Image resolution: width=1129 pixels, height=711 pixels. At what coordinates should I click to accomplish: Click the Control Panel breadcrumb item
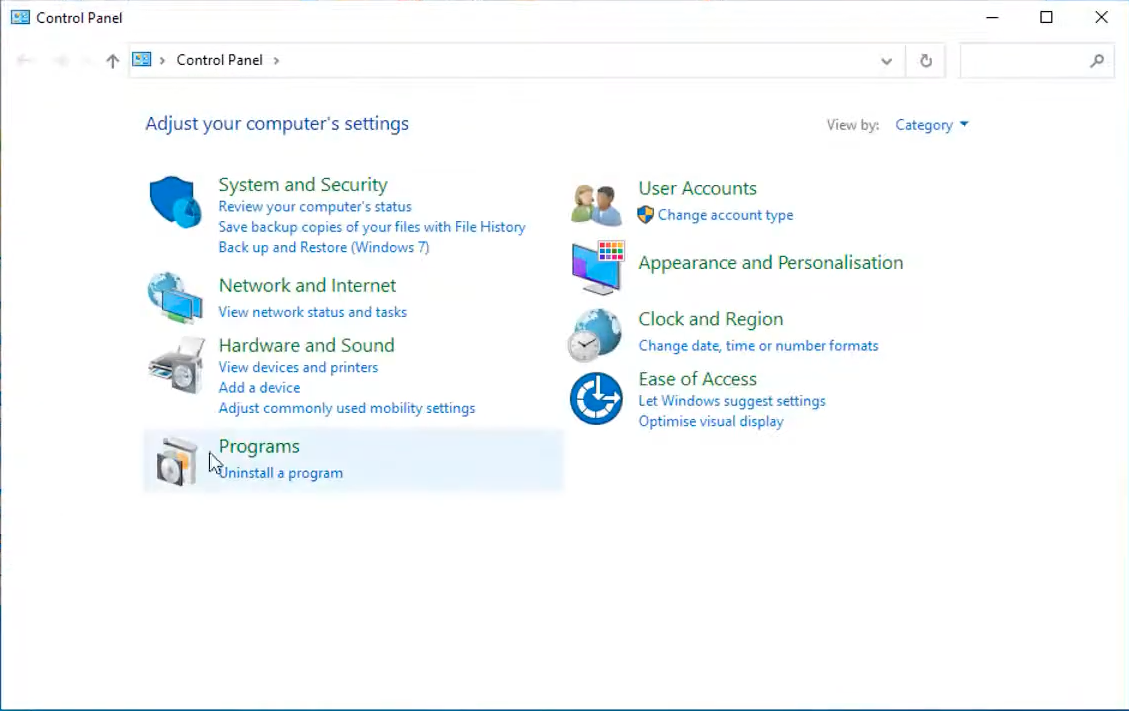(x=219, y=60)
